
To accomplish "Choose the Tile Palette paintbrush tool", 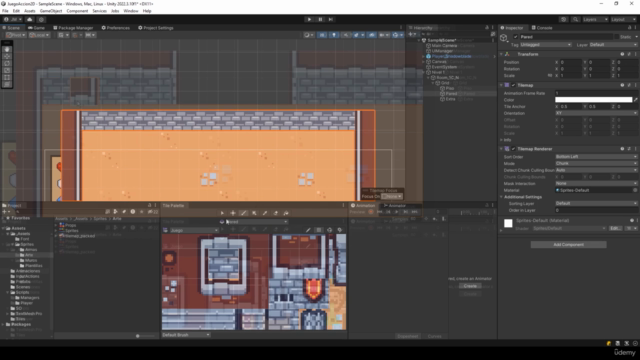I will tap(244, 213).
